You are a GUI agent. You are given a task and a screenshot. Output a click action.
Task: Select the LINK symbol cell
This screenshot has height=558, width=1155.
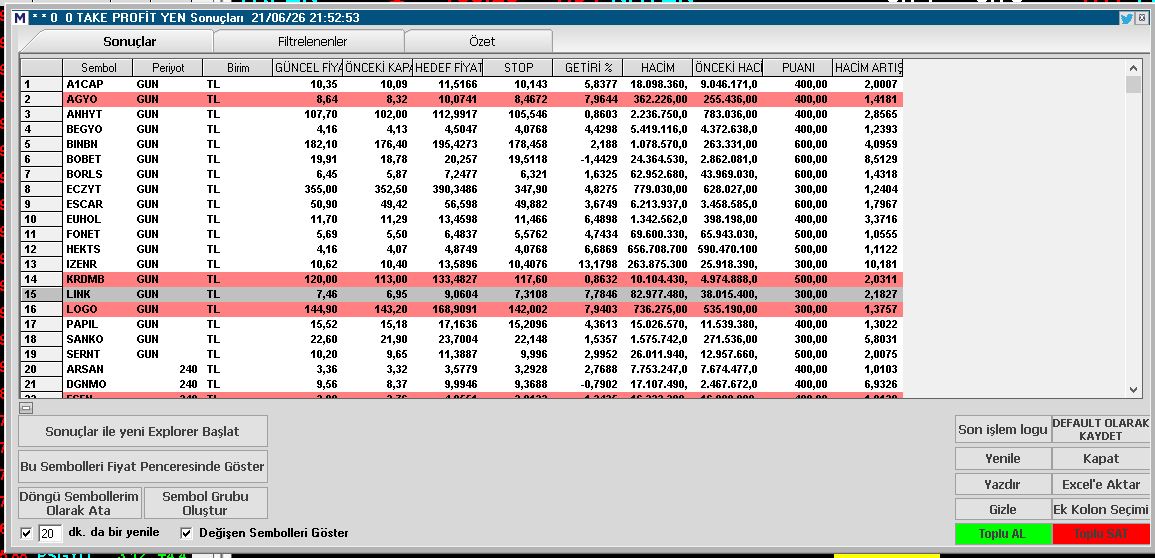click(x=98, y=294)
